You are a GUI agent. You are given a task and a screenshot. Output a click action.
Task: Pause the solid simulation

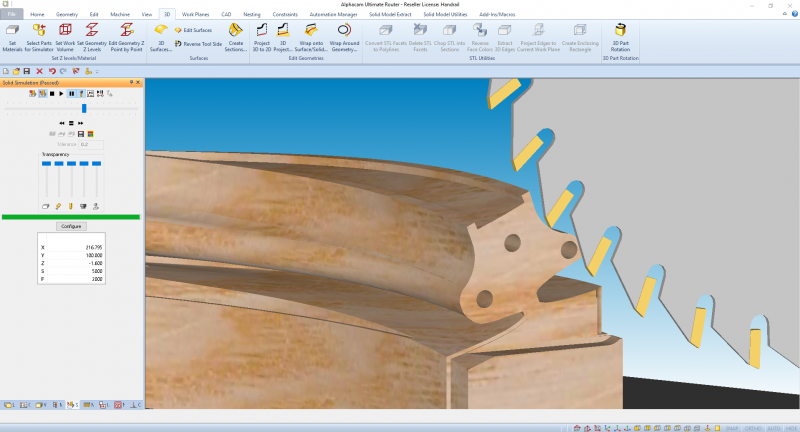pos(71,93)
